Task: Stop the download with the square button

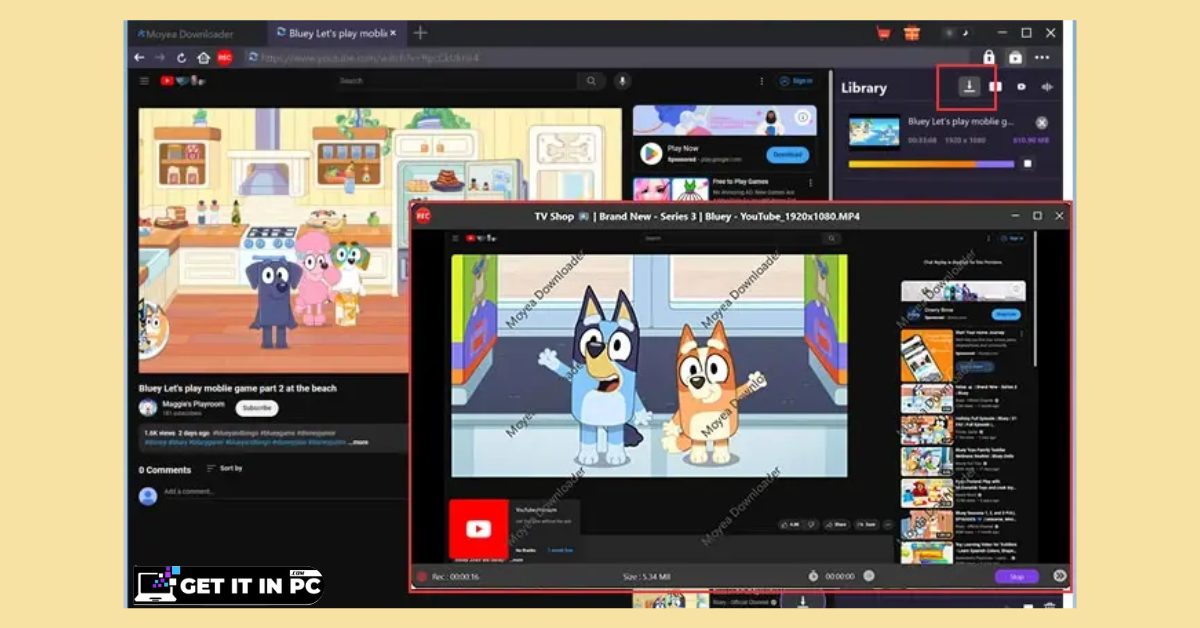Action: (x=1027, y=164)
